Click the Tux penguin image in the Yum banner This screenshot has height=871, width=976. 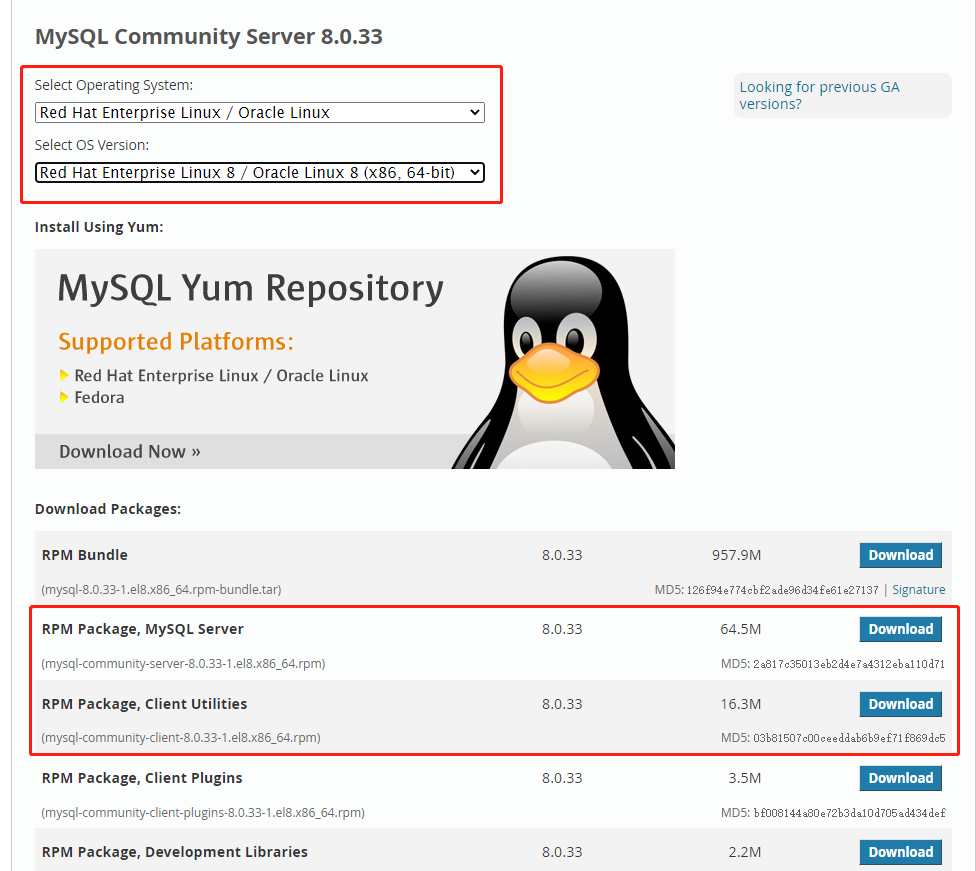click(x=563, y=363)
